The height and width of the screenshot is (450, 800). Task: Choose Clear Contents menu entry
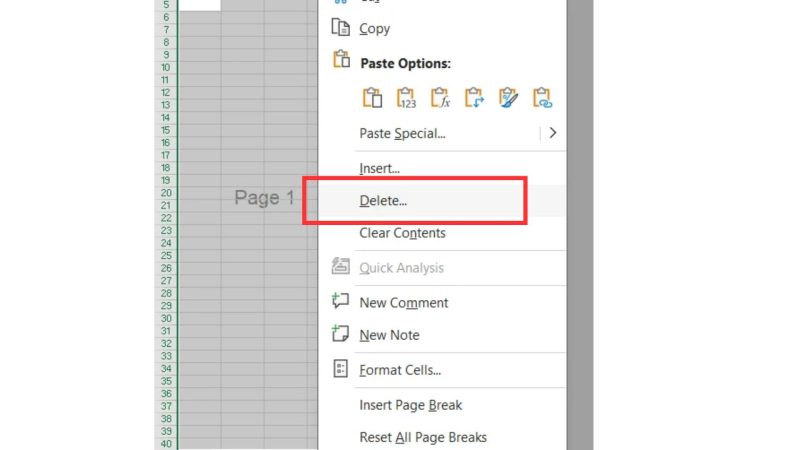403,233
